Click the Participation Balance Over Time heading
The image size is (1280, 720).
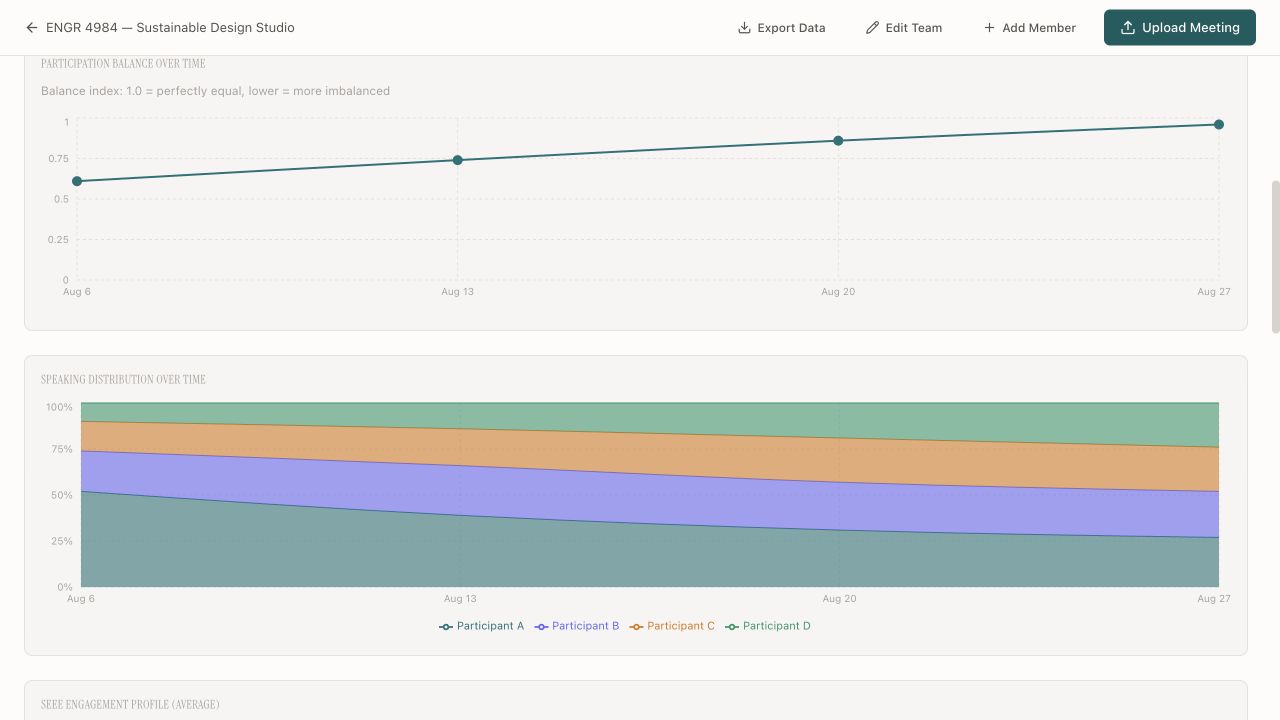[123, 64]
